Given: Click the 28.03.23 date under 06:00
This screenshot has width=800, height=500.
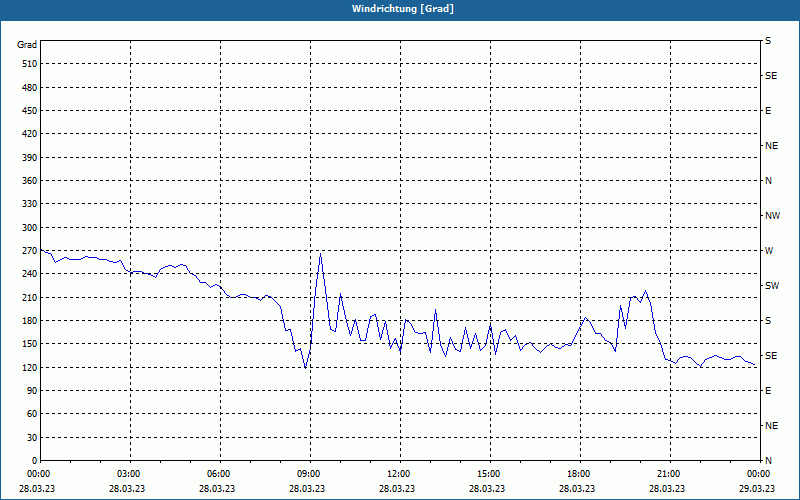Looking at the screenshot, I should (x=217, y=488).
